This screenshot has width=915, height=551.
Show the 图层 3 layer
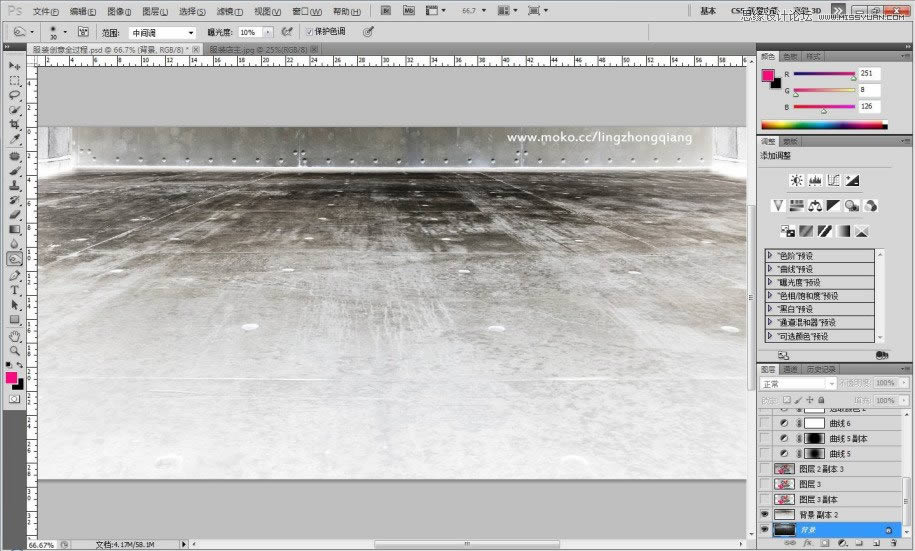click(765, 484)
